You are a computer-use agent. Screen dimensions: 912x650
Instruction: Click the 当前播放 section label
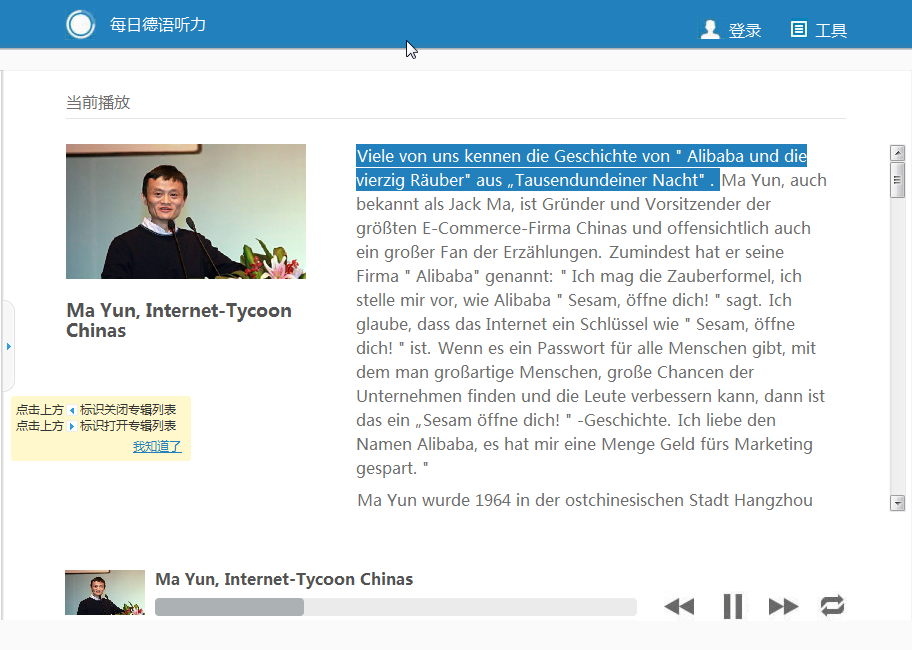98,102
